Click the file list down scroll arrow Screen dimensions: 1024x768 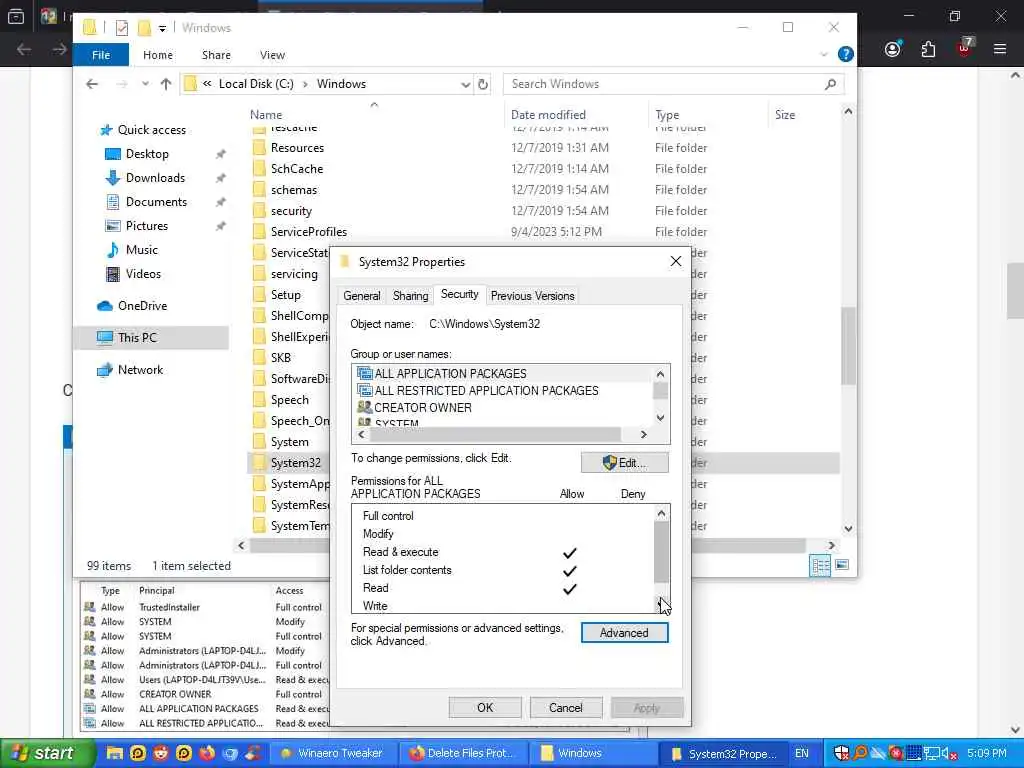point(848,528)
